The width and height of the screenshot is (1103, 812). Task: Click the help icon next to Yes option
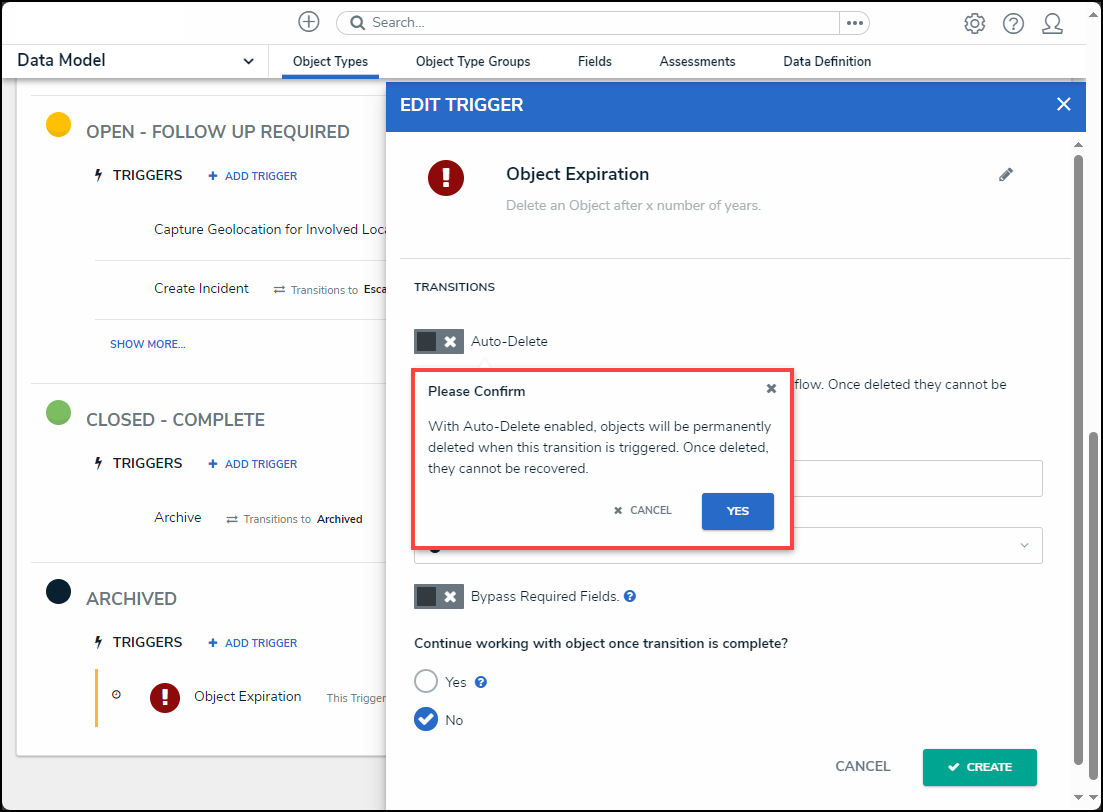click(481, 682)
